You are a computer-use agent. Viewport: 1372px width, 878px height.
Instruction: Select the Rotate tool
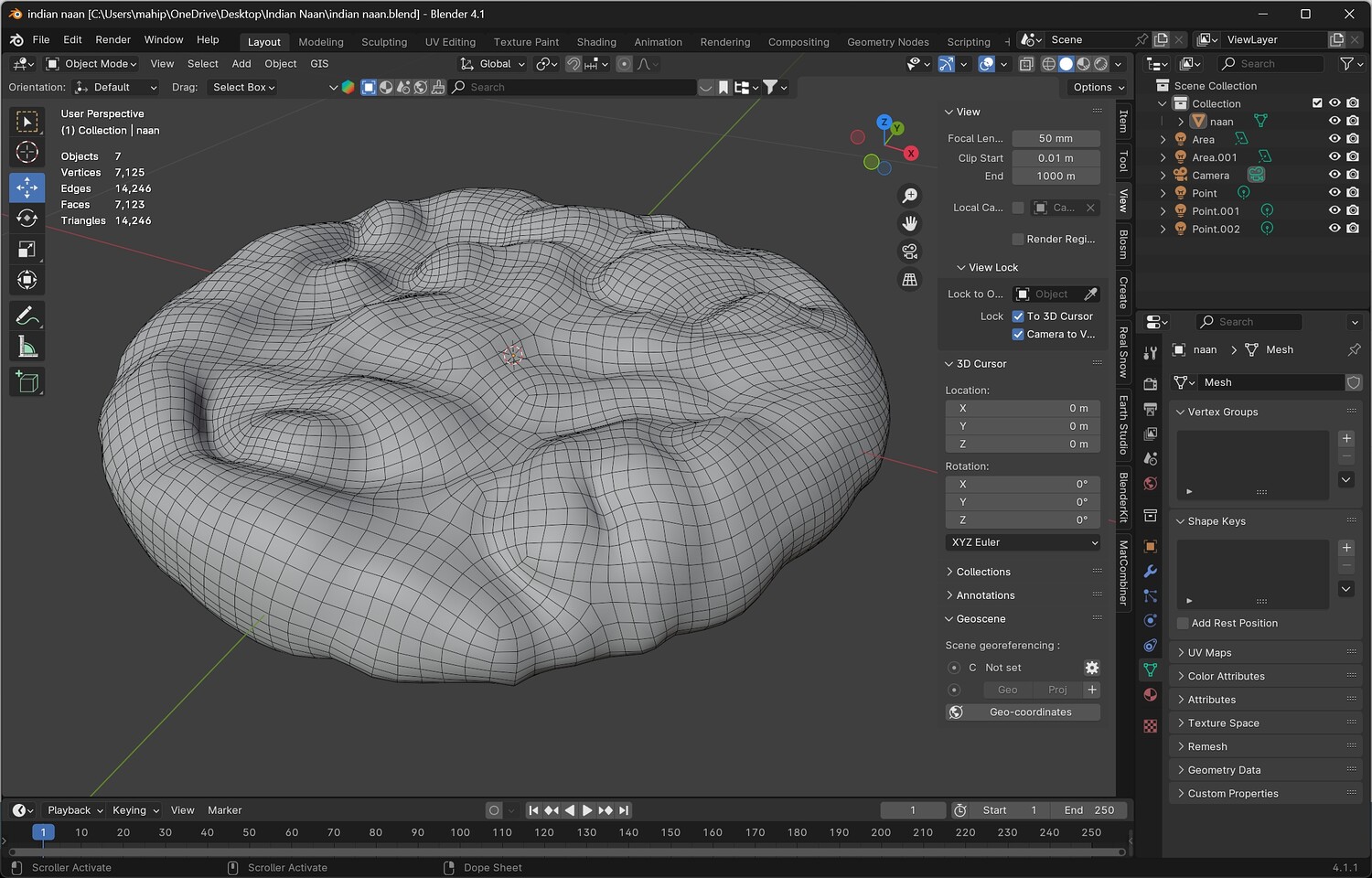[27, 218]
